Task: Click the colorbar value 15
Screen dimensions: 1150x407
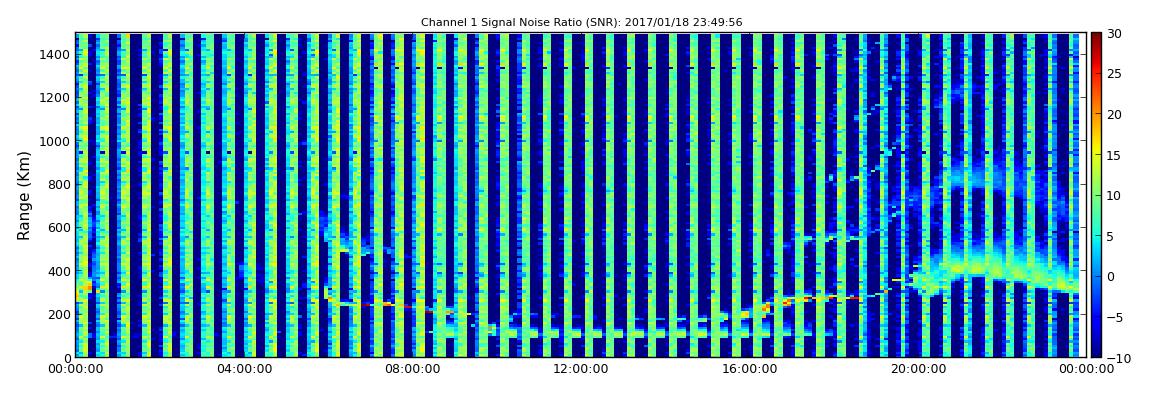Action: point(1114,155)
